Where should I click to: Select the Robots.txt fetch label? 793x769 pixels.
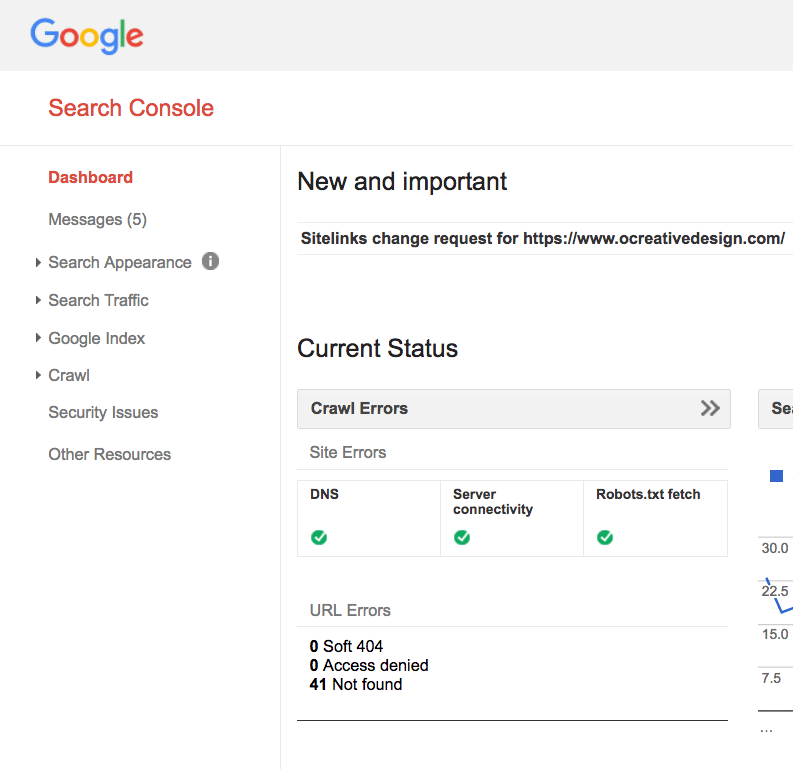pos(648,494)
